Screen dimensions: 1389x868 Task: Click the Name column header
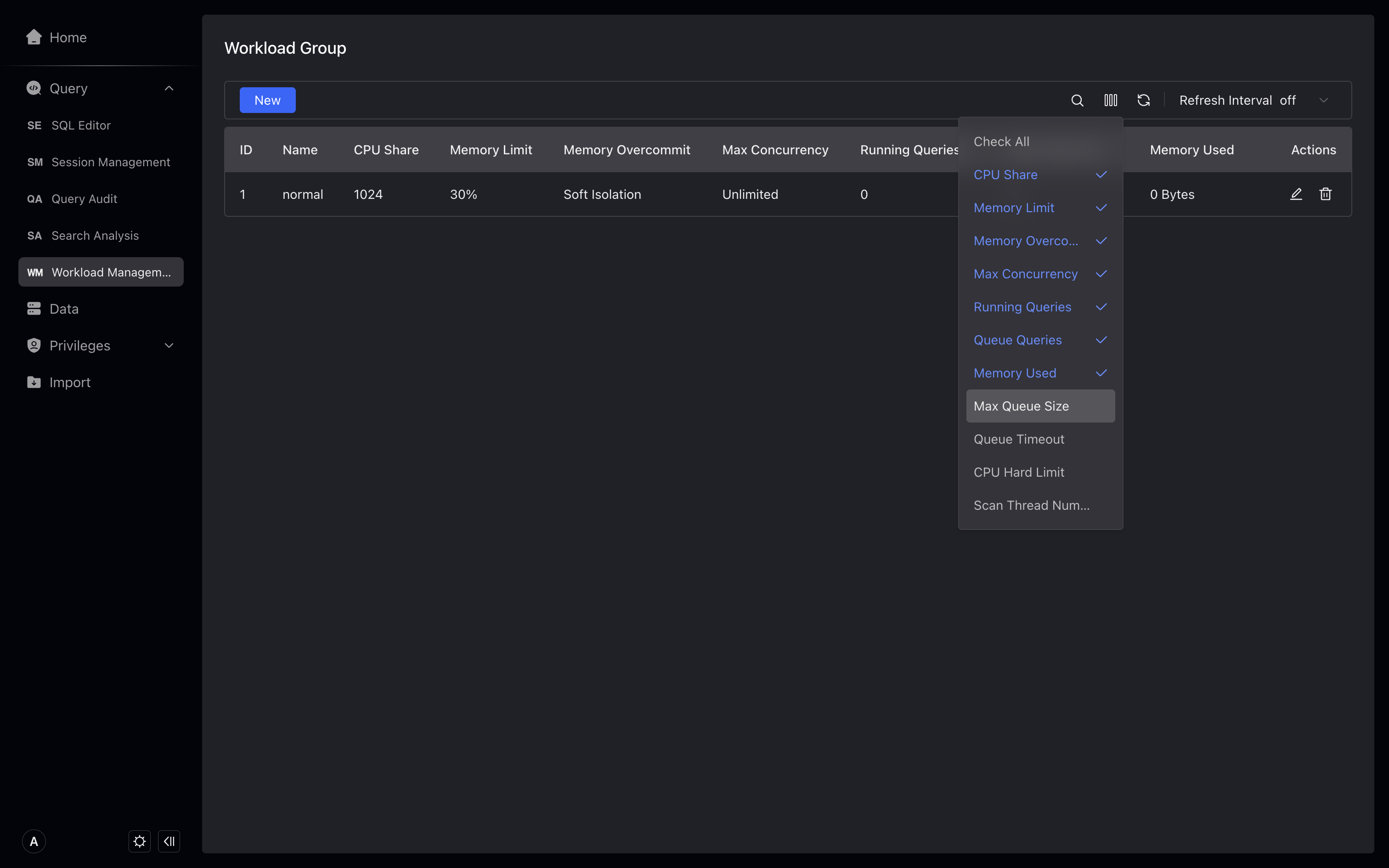coord(299,150)
